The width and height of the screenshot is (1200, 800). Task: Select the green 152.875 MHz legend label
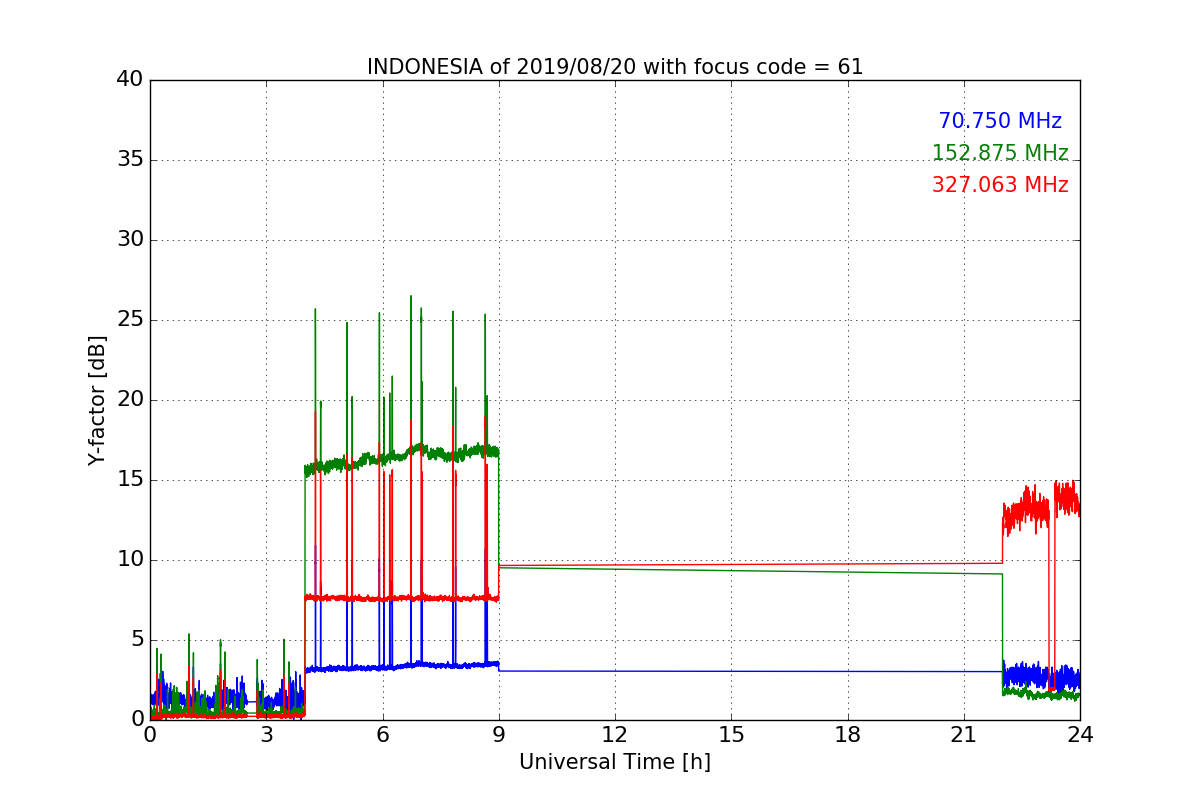click(x=1000, y=153)
